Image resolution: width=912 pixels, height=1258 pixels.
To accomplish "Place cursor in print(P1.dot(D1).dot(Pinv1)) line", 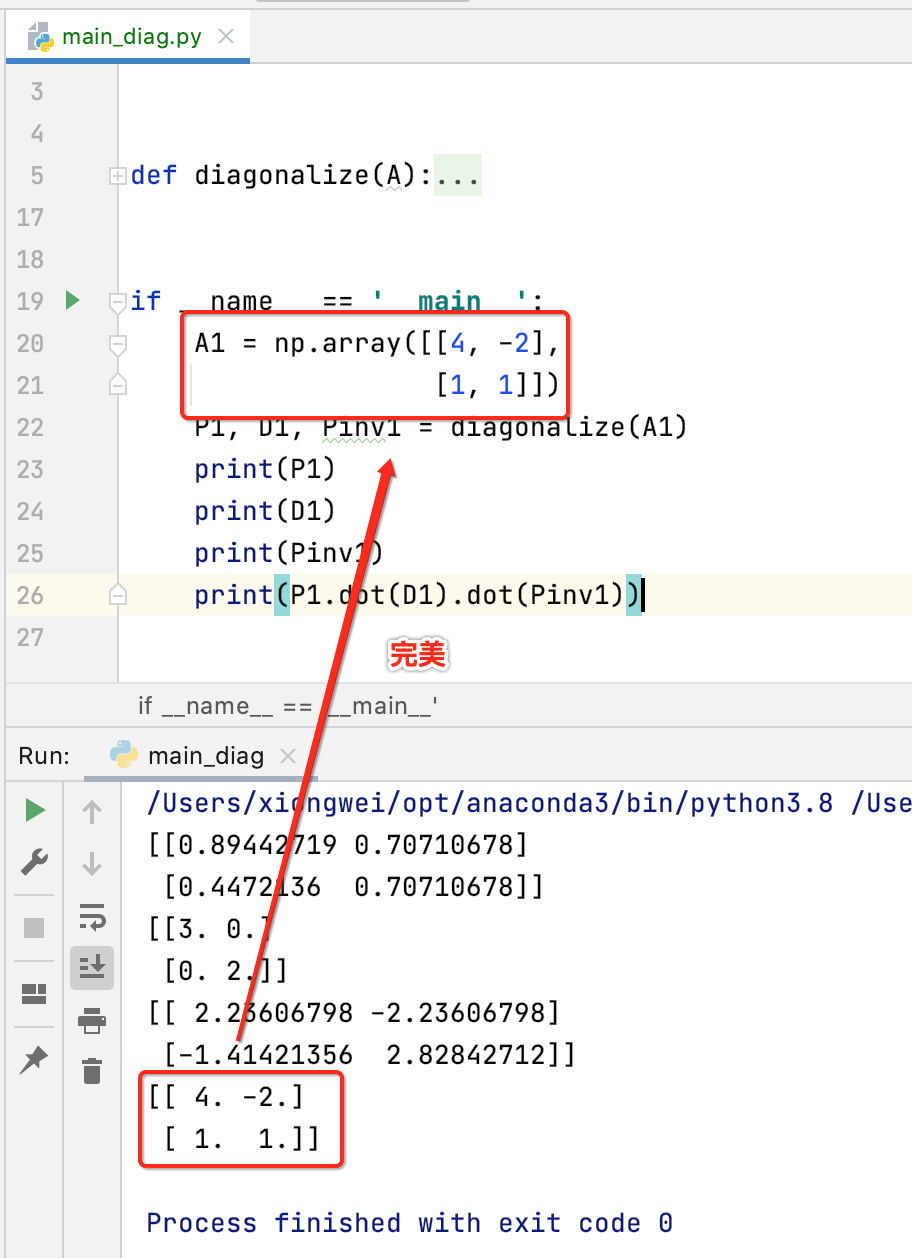I will point(418,595).
